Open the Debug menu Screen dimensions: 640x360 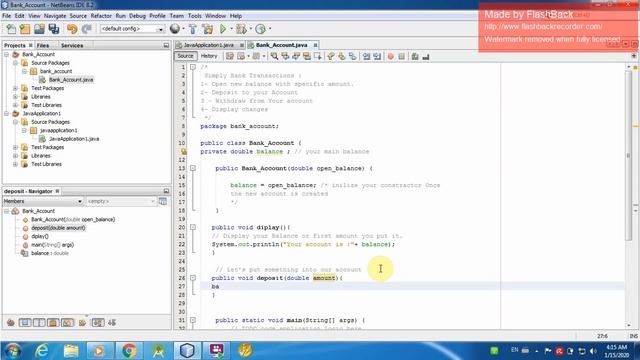pyautogui.click(x=137, y=16)
